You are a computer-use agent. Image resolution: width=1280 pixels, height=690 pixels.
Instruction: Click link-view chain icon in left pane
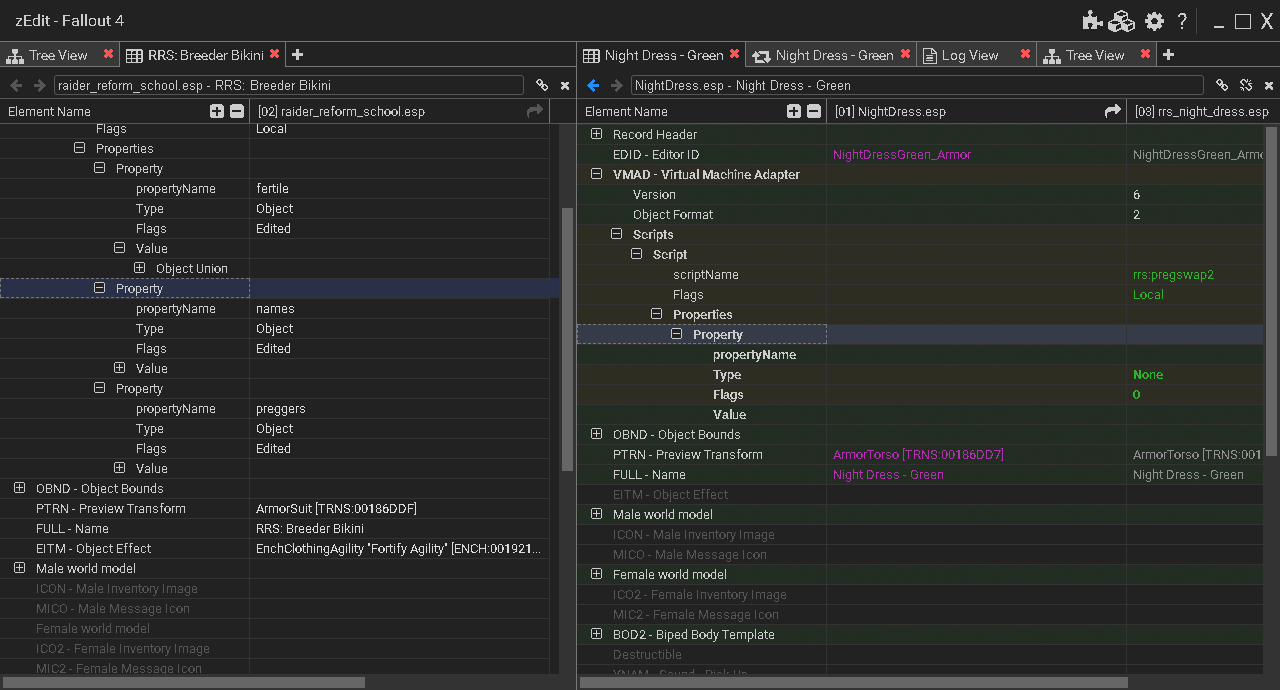pyautogui.click(x=541, y=86)
